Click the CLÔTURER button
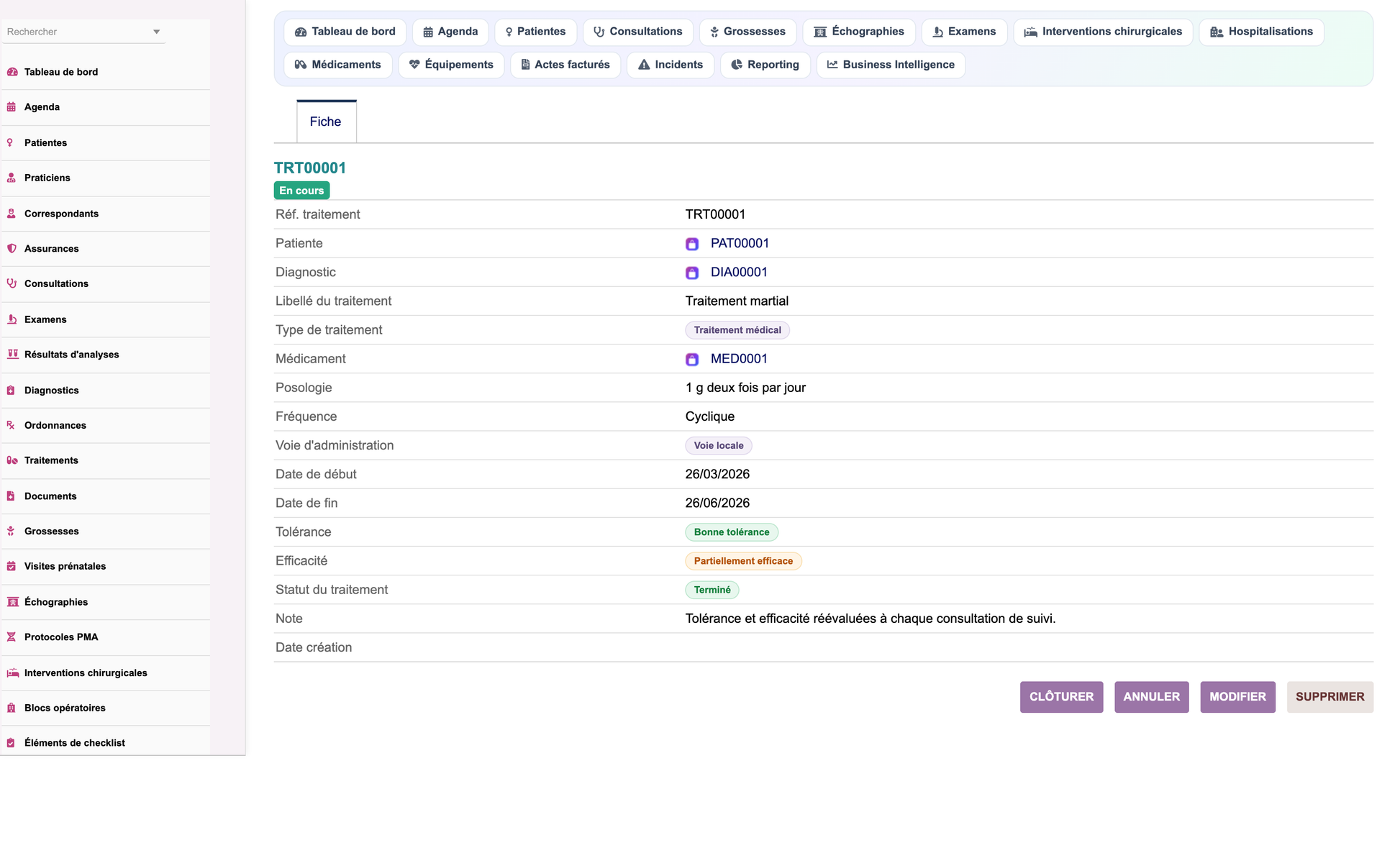The width and height of the screenshot is (1400, 866). [1061, 697]
